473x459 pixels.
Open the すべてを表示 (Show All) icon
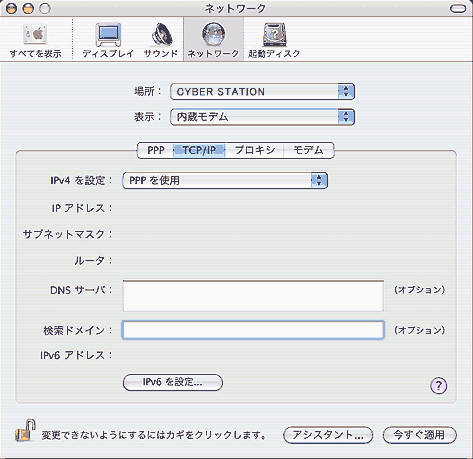click(35, 34)
